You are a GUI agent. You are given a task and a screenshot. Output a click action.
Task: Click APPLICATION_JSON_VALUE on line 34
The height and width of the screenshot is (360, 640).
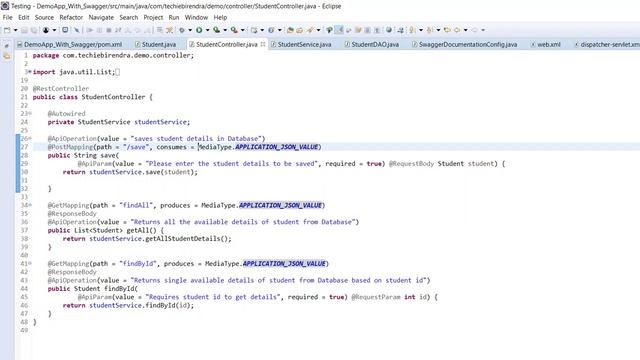281,205
